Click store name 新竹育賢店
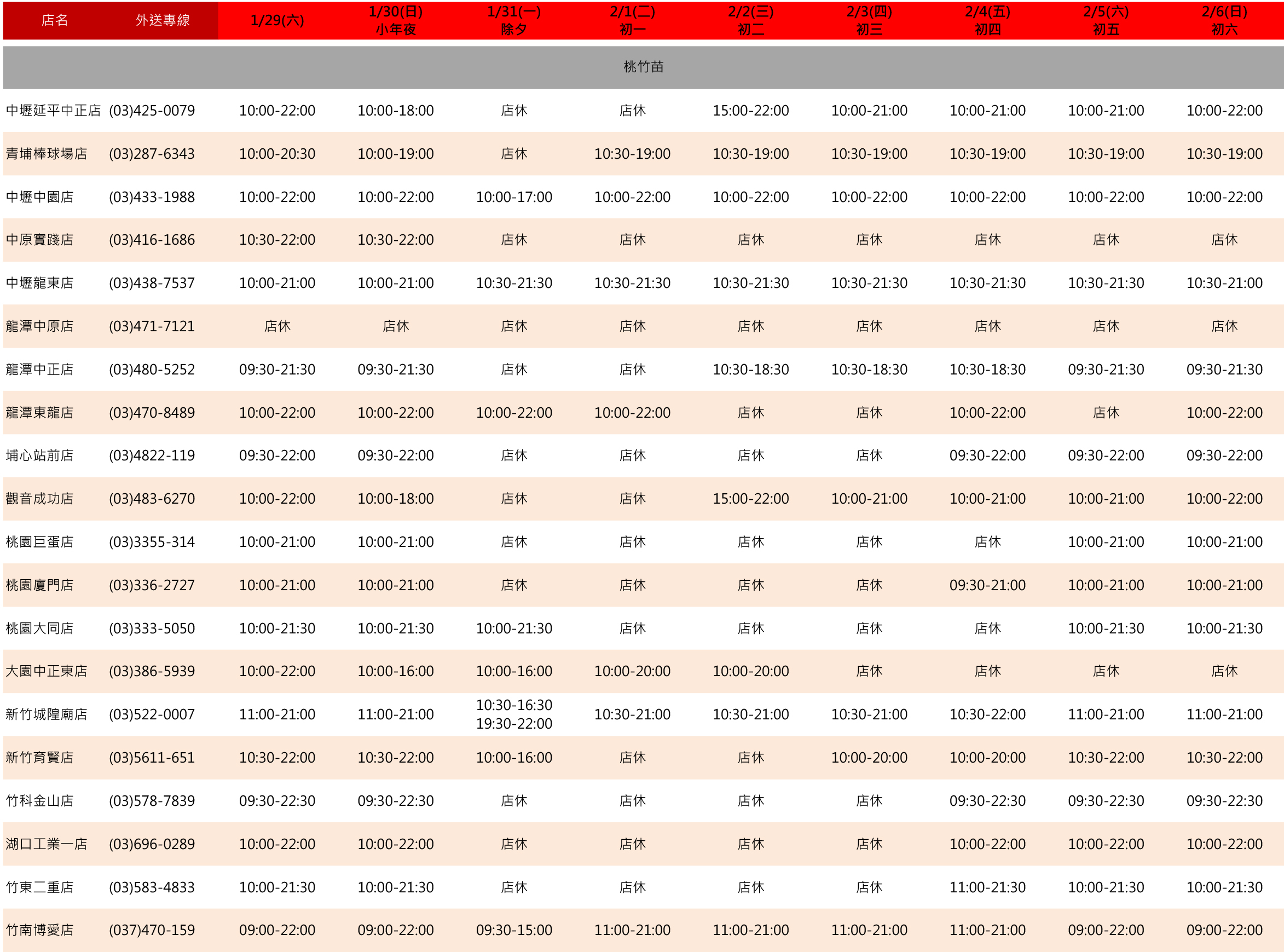1284x952 pixels. [x=40, y=757]
